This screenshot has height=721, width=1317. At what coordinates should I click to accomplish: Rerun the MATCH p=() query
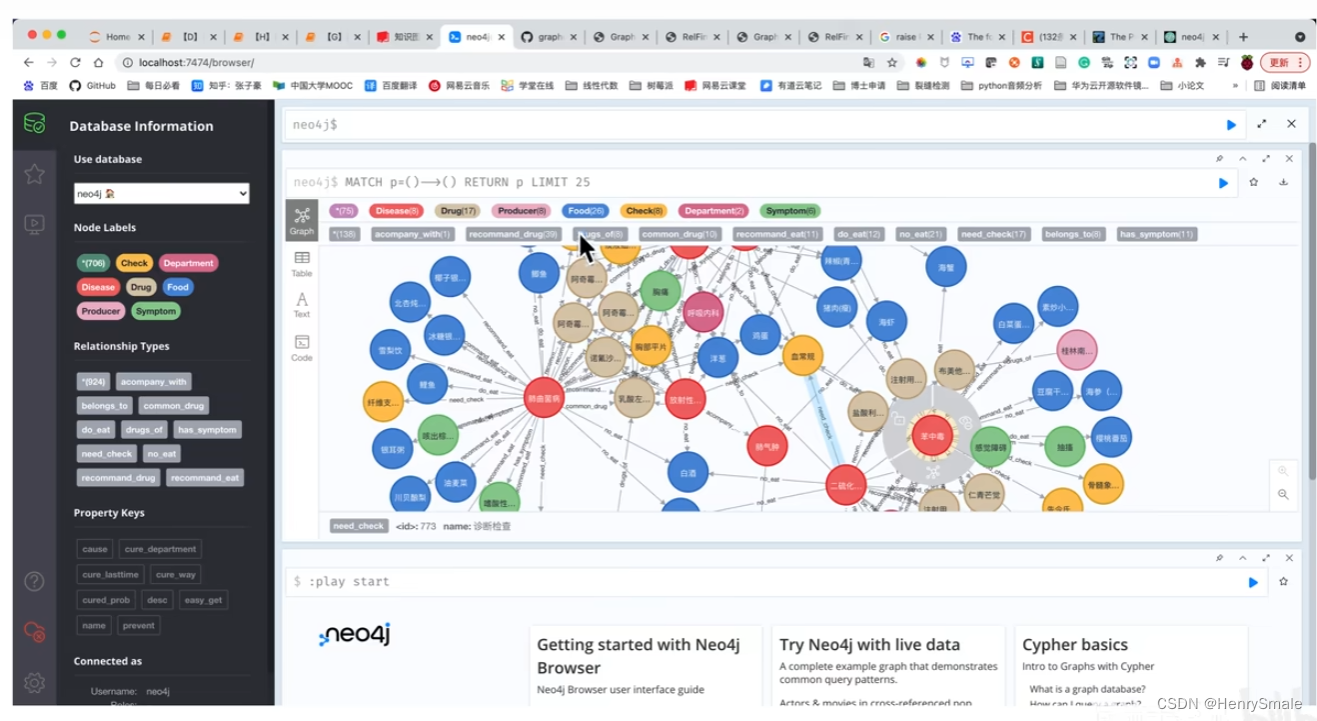[1223, 183]
